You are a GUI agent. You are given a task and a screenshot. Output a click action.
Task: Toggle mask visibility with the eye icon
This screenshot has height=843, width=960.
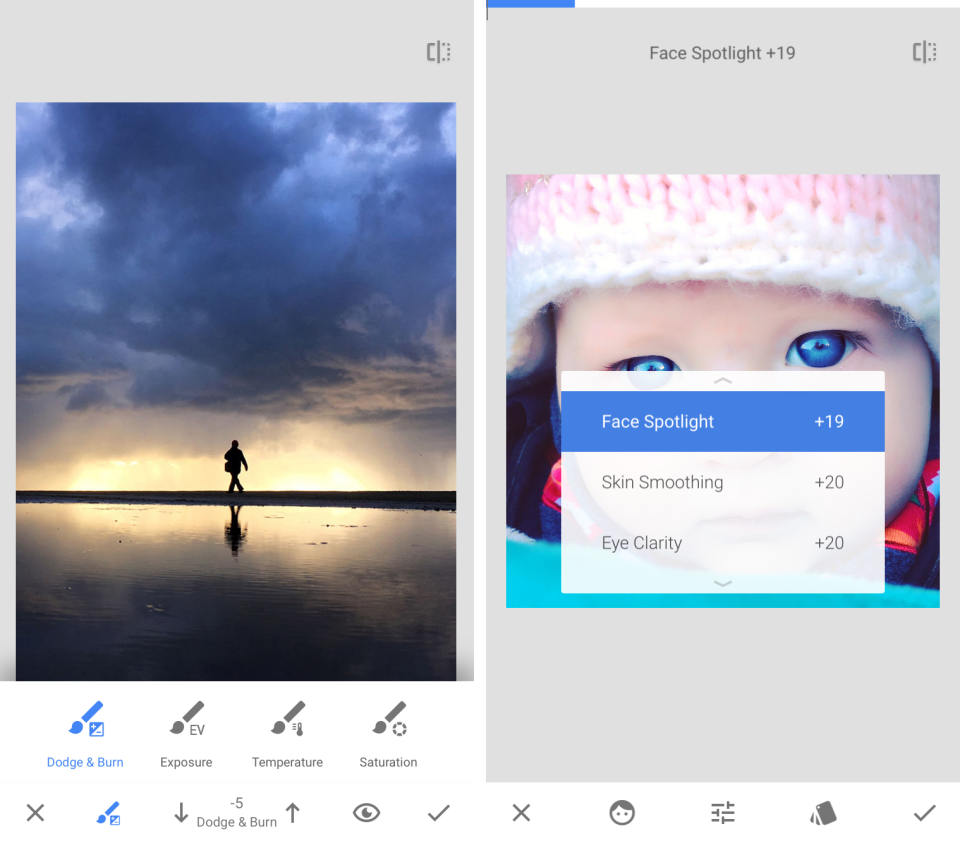tap(366, 813)
